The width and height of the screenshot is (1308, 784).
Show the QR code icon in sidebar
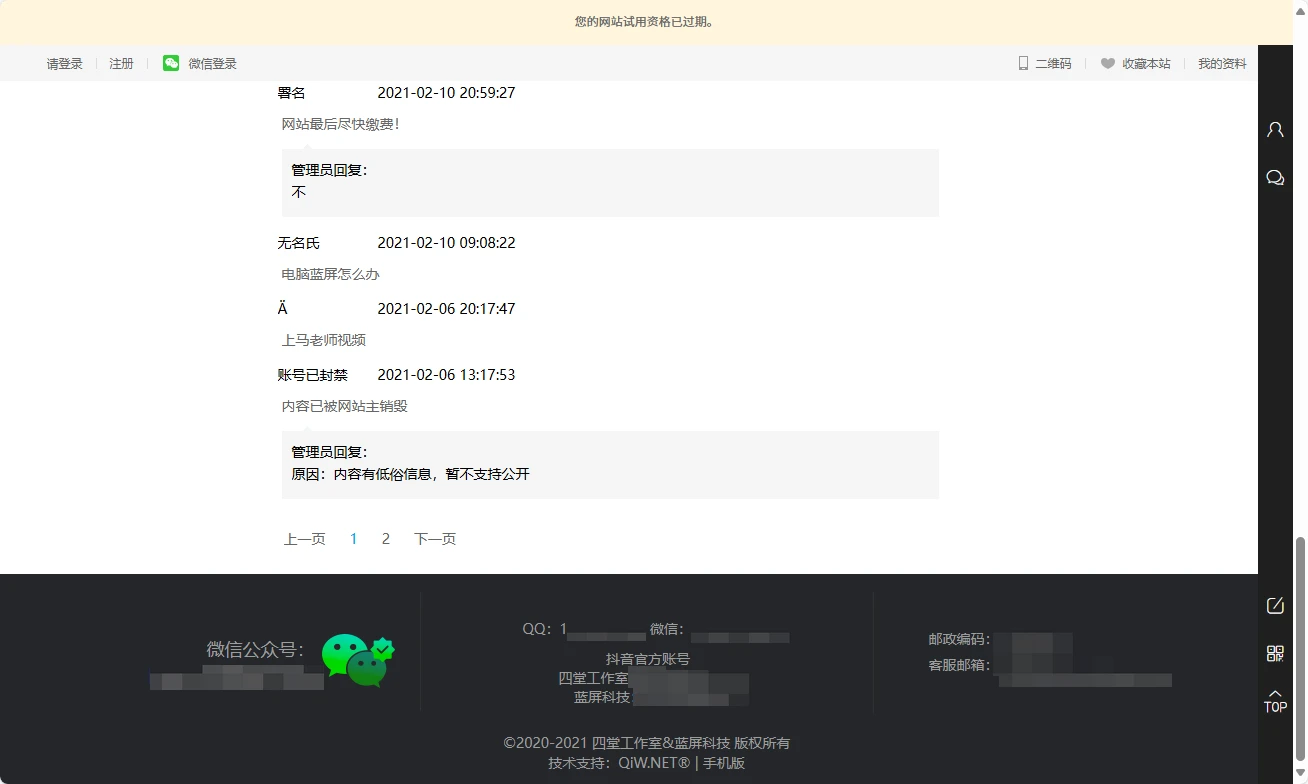1275,653
